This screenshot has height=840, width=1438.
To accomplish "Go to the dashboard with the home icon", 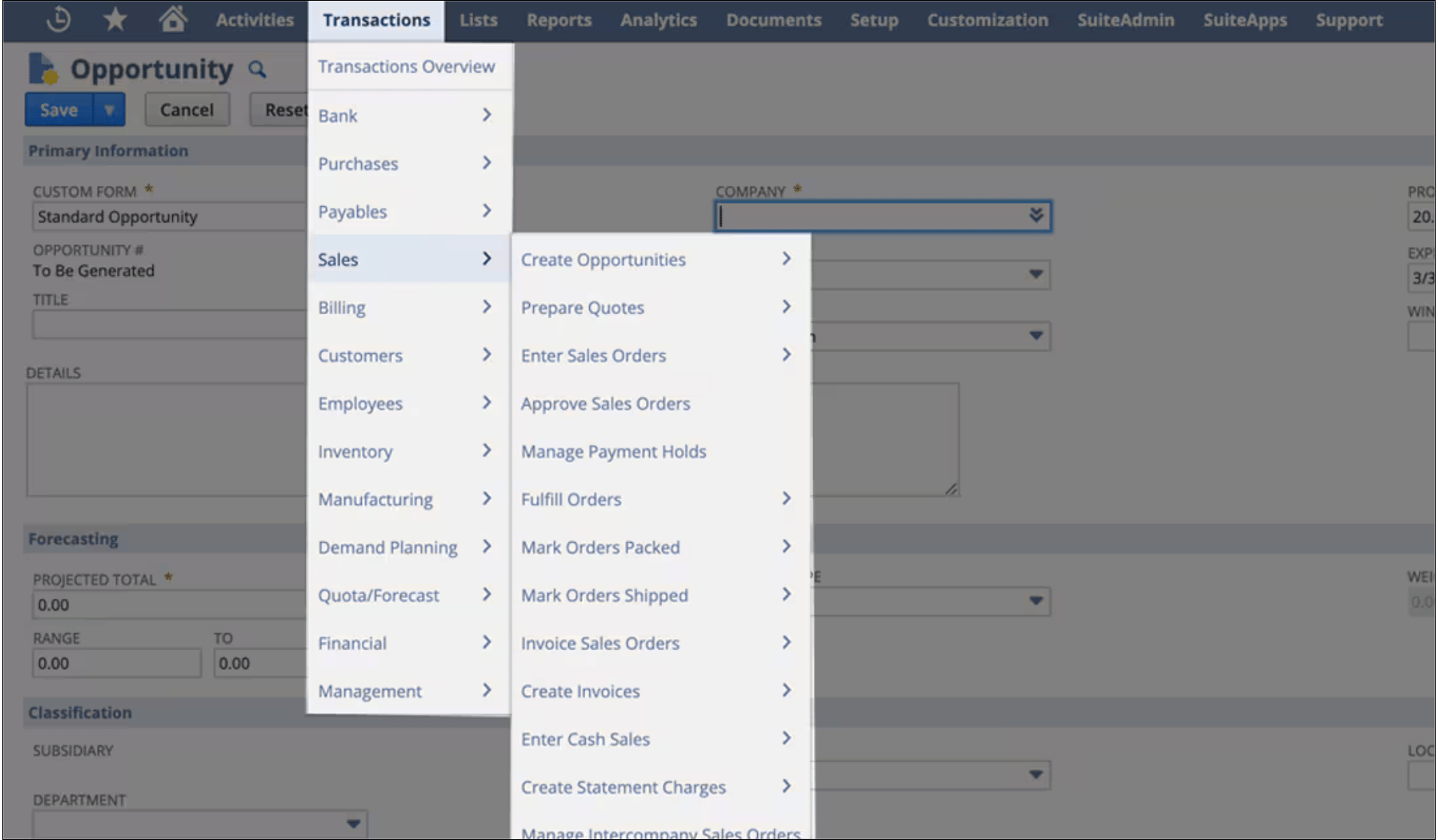I will (173, 20).
